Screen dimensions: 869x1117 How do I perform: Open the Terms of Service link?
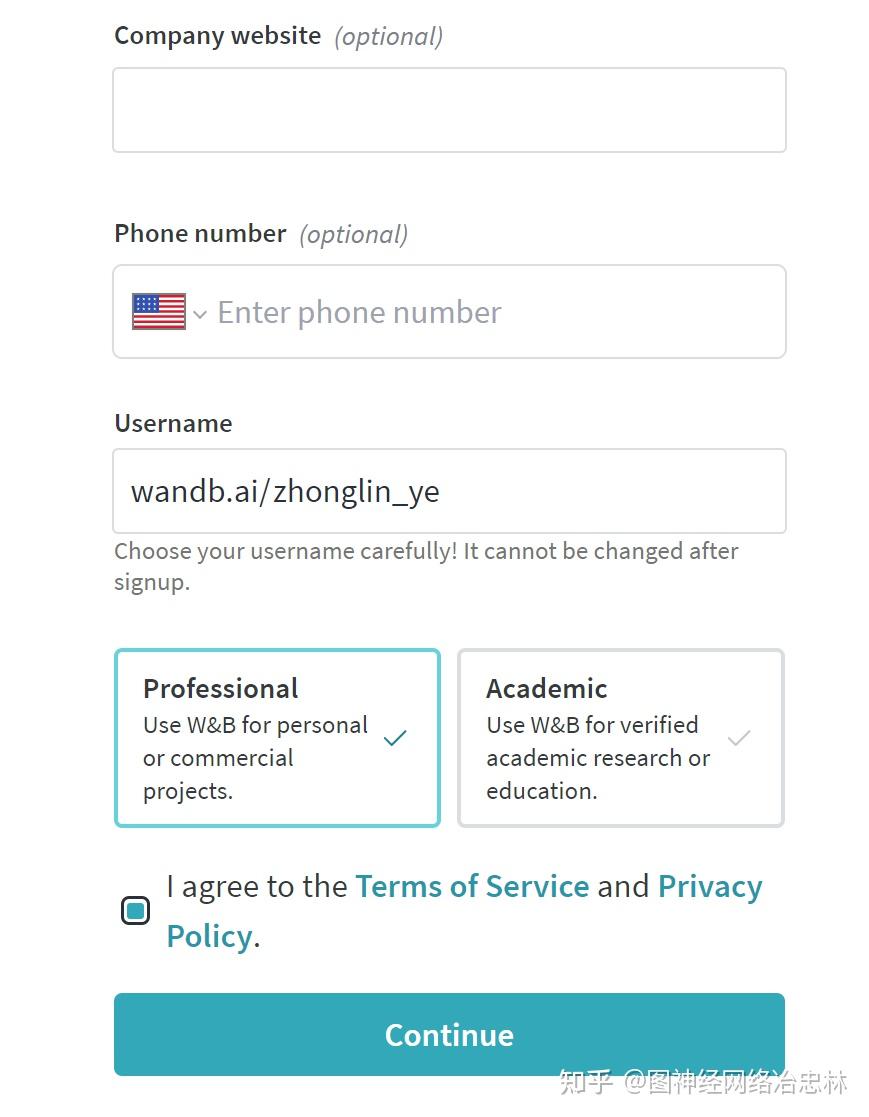tap(472, 886)
